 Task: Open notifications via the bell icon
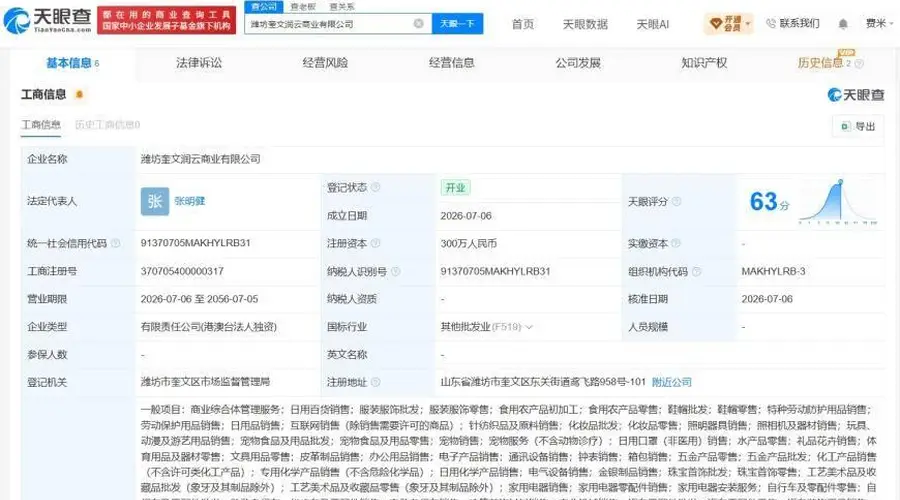843,24
